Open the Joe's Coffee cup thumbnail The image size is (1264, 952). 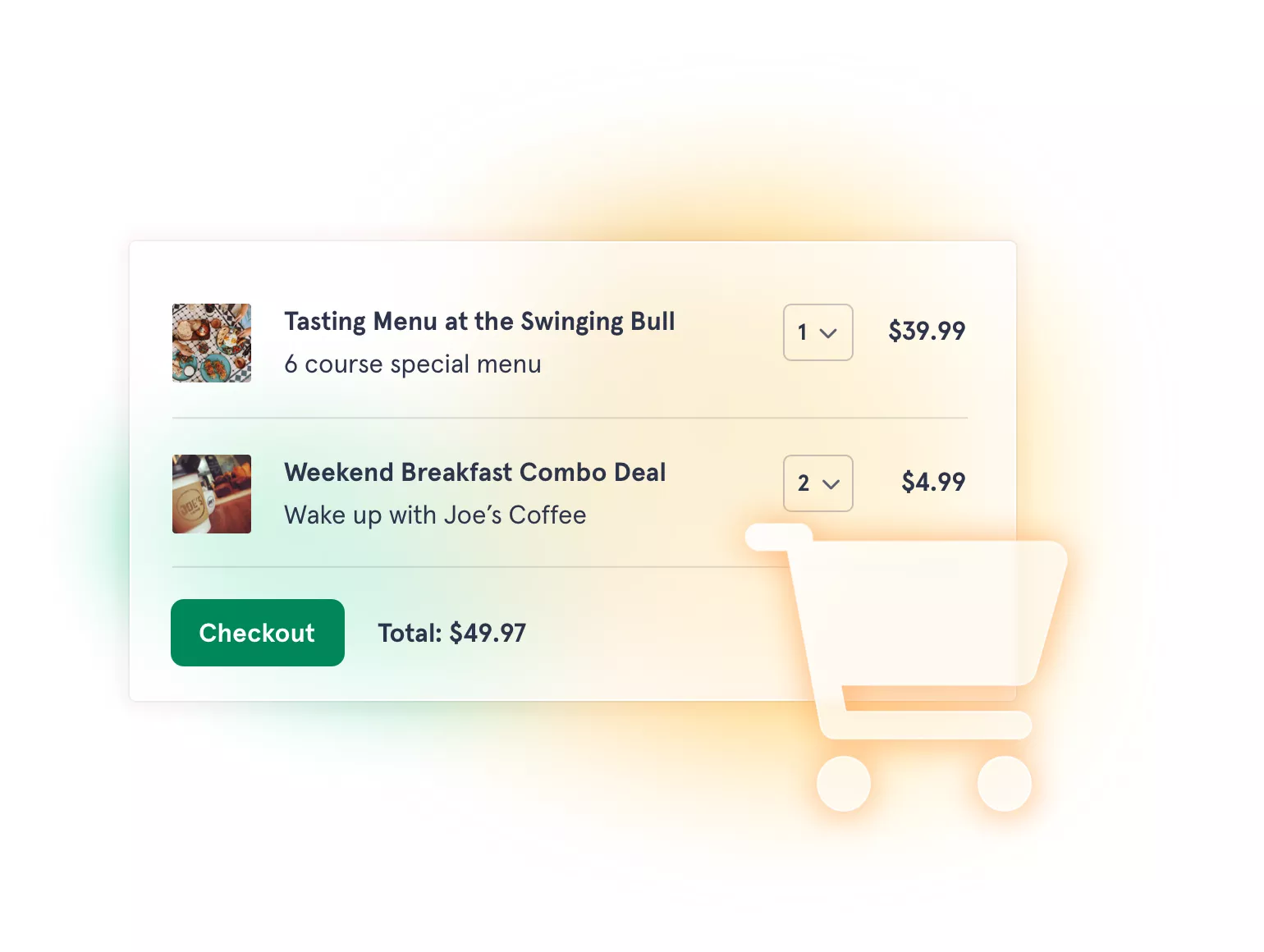(x=212, y=494)
